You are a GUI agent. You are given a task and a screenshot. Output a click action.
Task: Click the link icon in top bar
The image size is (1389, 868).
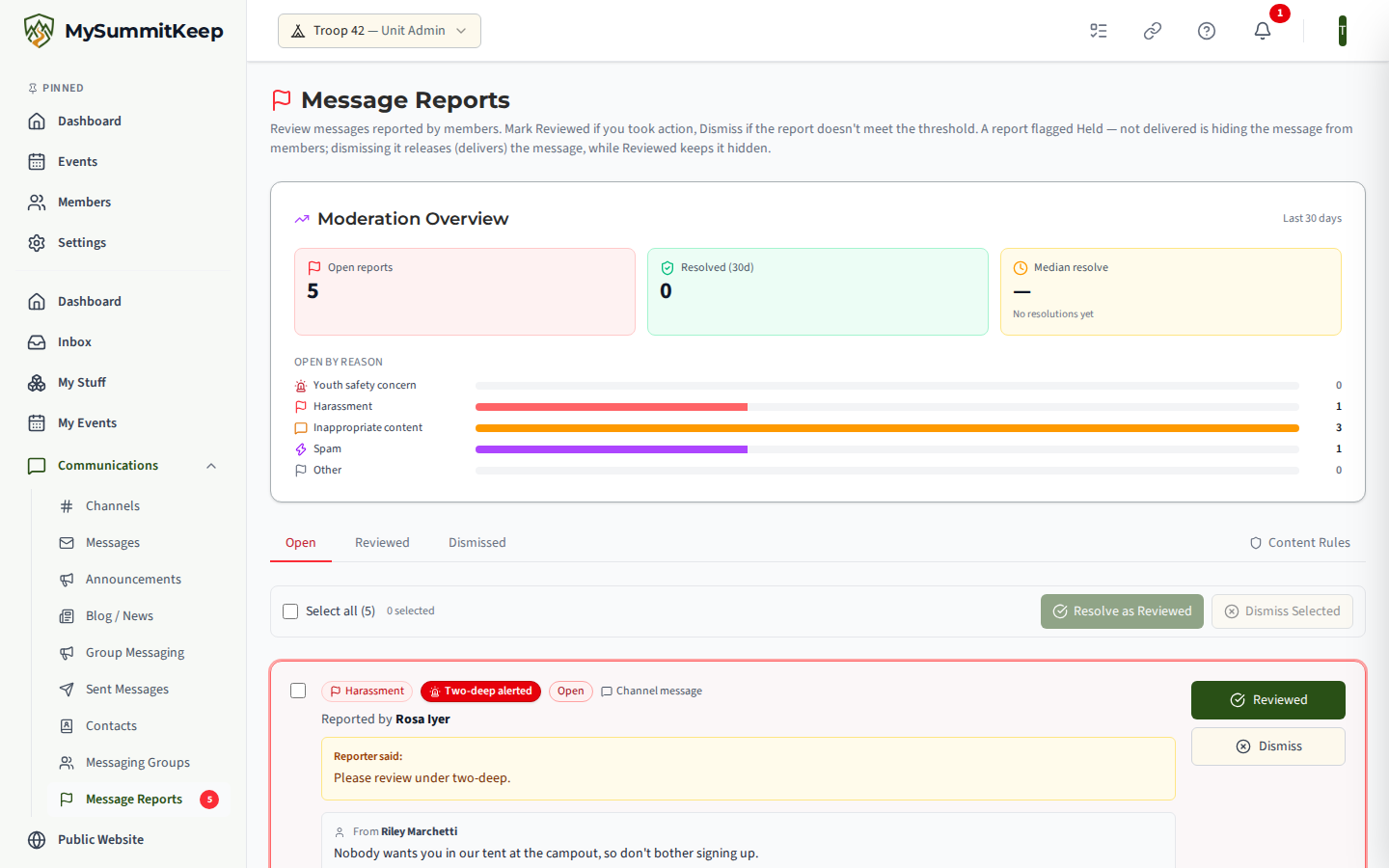(1153, 31)
